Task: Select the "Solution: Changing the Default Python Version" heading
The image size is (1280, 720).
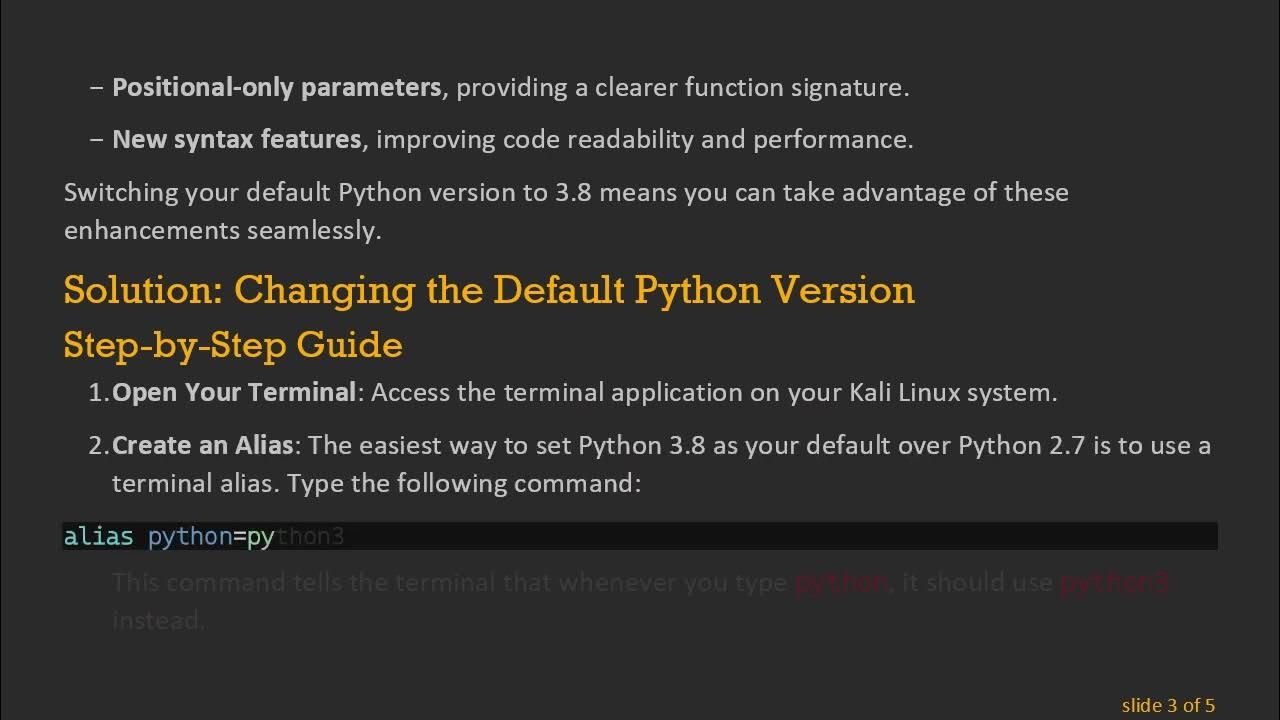Action: click(489, 290)
